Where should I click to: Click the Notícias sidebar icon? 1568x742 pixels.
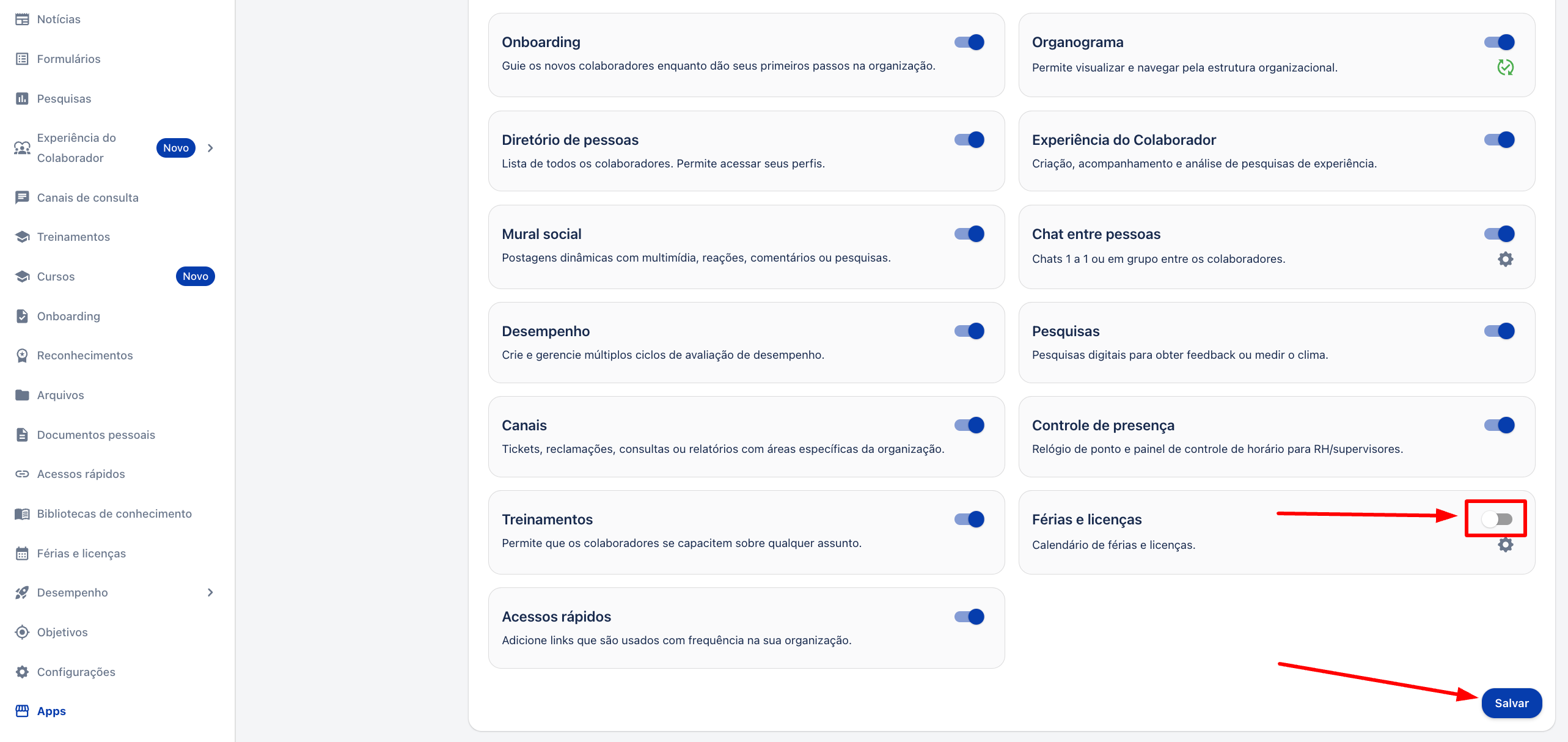pyautogui.click(x=22, y=20)
